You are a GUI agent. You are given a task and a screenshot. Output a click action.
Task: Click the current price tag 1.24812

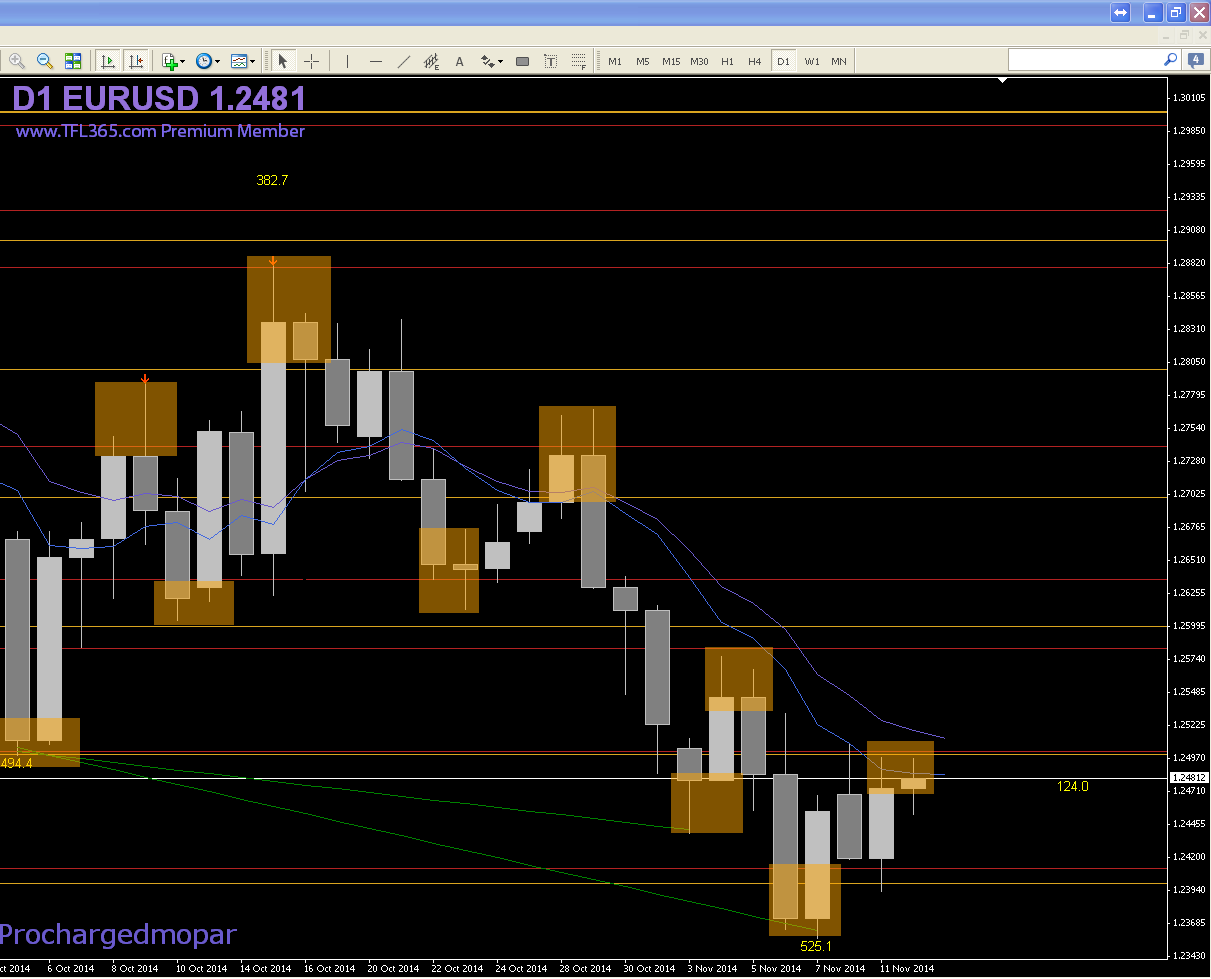coord(1189,777)
